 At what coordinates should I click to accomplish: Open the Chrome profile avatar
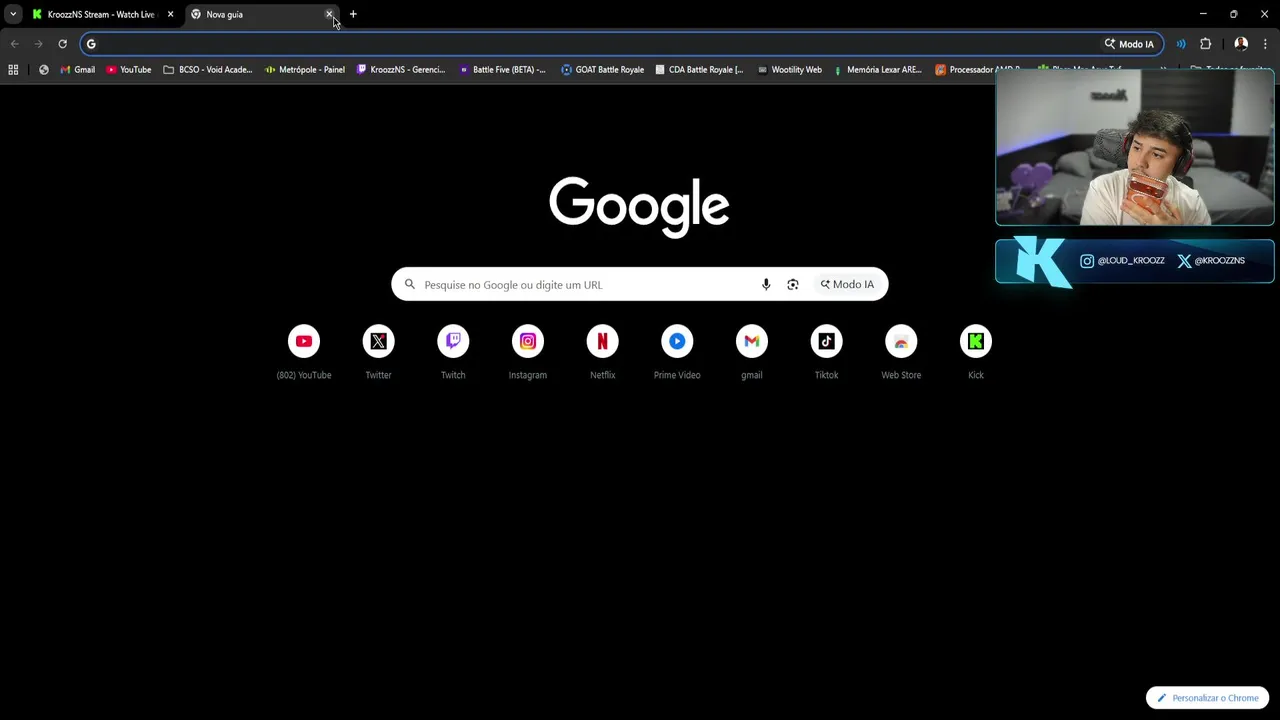coord(1241,44)
